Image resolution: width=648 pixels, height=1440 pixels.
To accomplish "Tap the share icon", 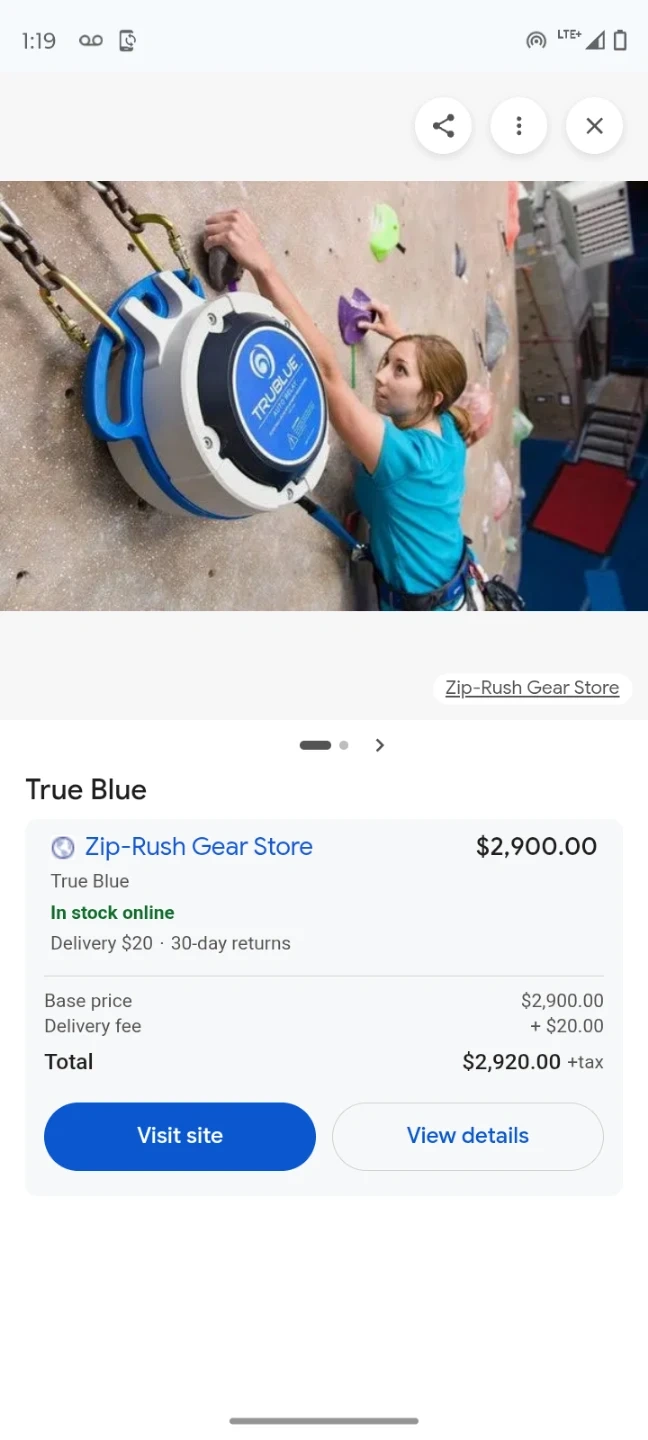I will point(443,126).
